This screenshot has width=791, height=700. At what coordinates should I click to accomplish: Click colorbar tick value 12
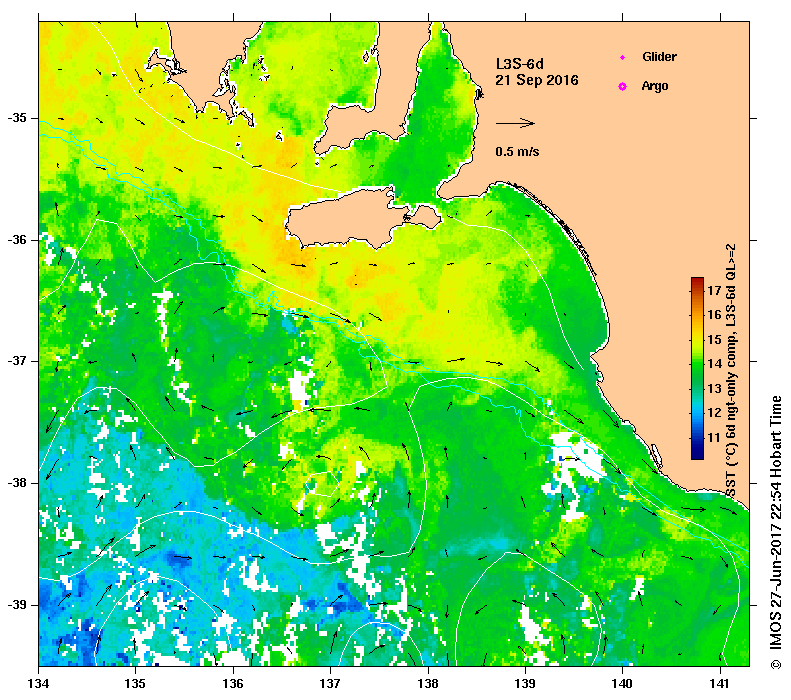714,413
